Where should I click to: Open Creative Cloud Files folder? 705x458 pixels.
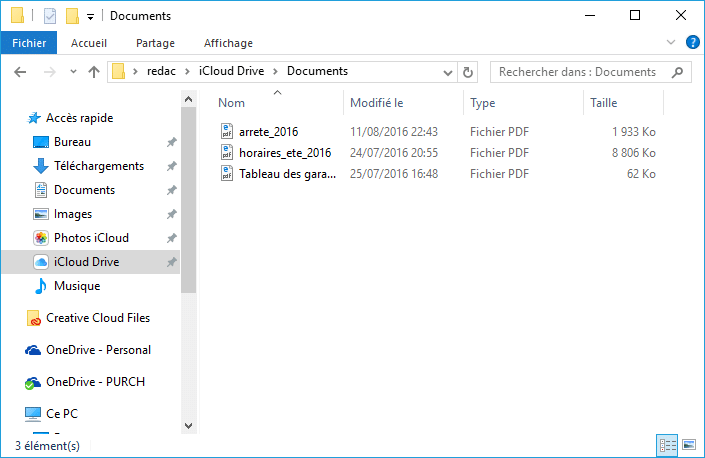point(88,318)
